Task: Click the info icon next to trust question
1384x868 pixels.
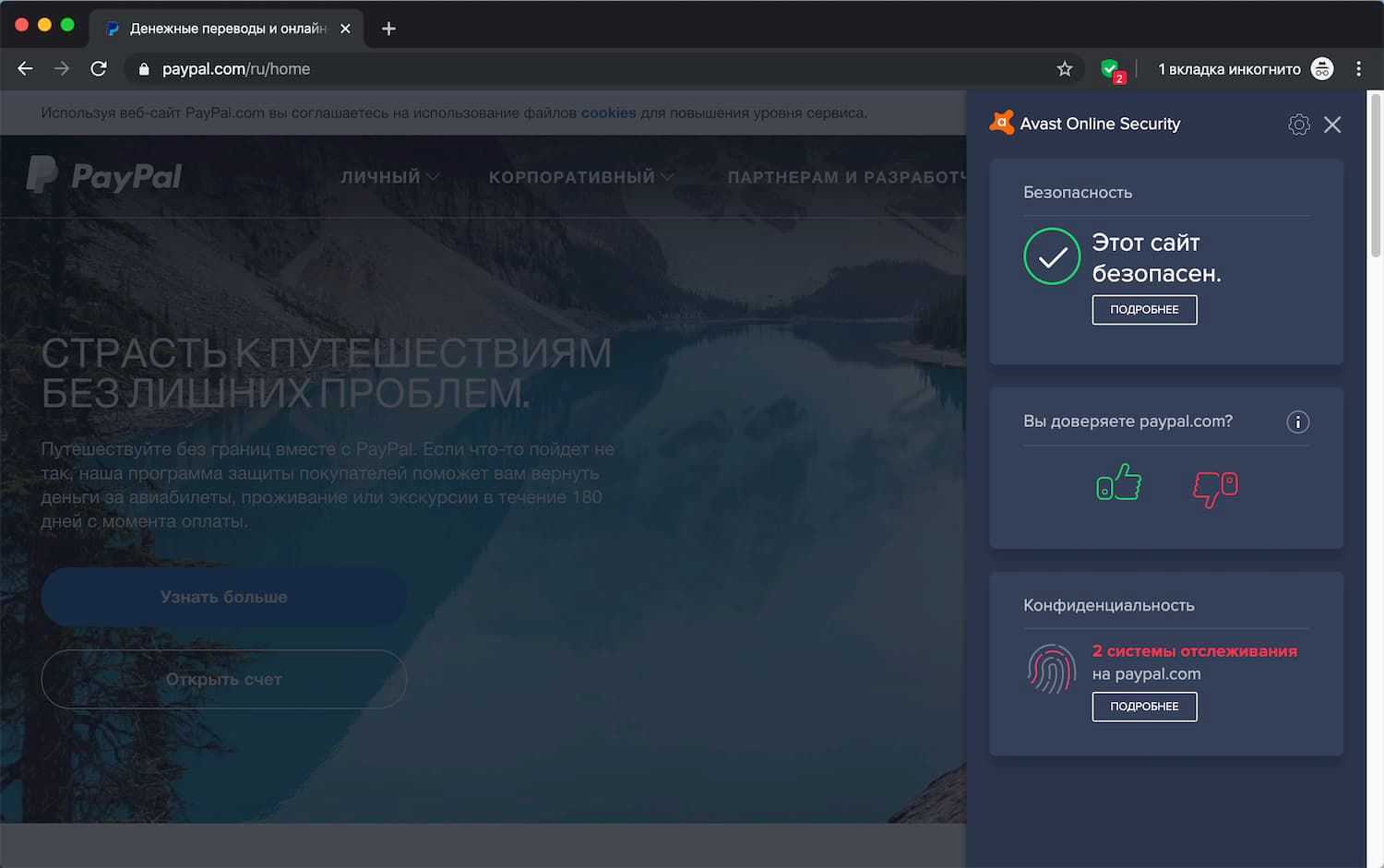Action: [1298, 422]
